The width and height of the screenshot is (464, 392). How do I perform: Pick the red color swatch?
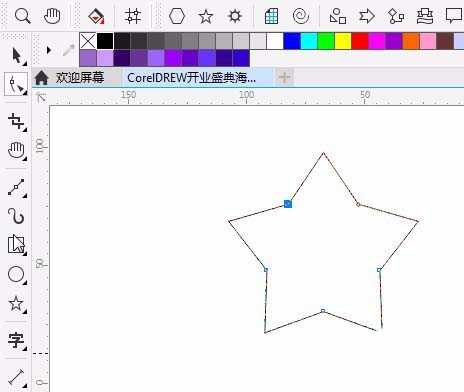(360, 41)
